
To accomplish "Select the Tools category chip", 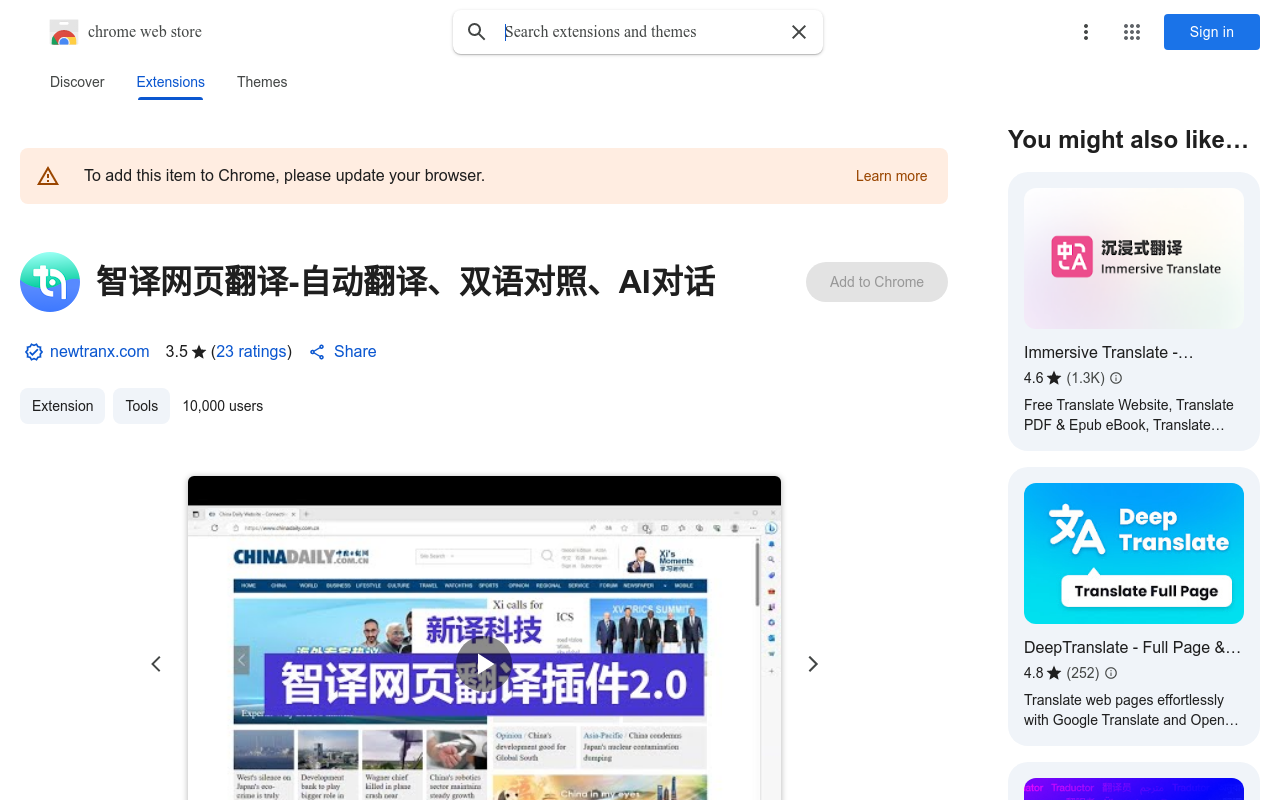I will (x=141, y=406).
